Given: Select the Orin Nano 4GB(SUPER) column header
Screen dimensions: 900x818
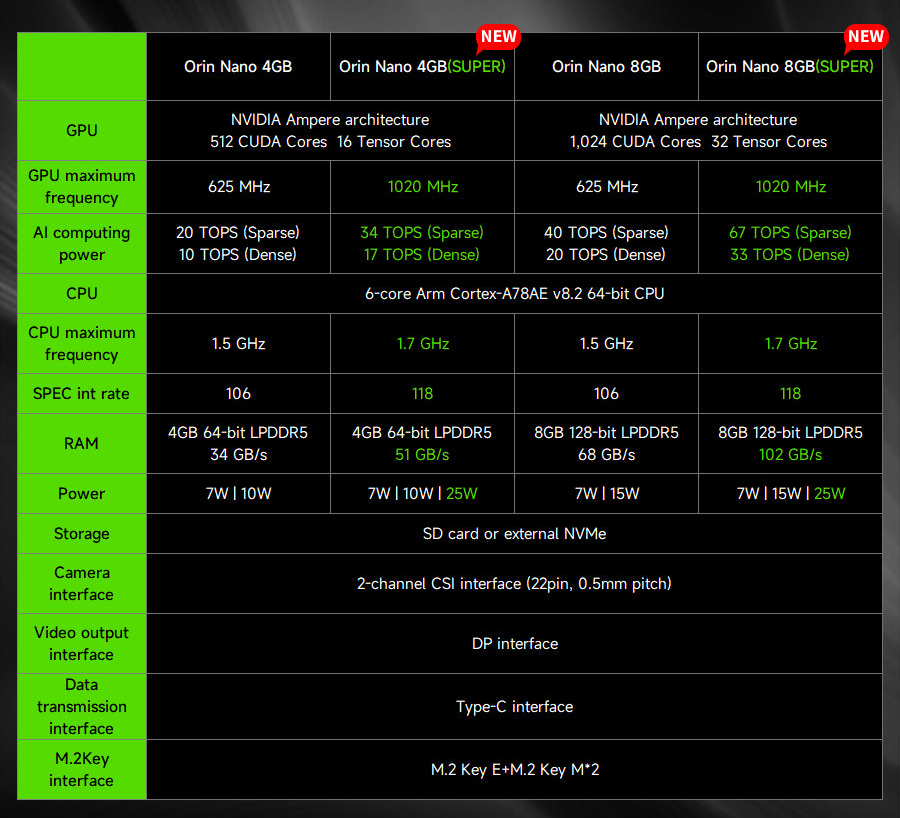Looking at the screenshot, I should (422, 67).
